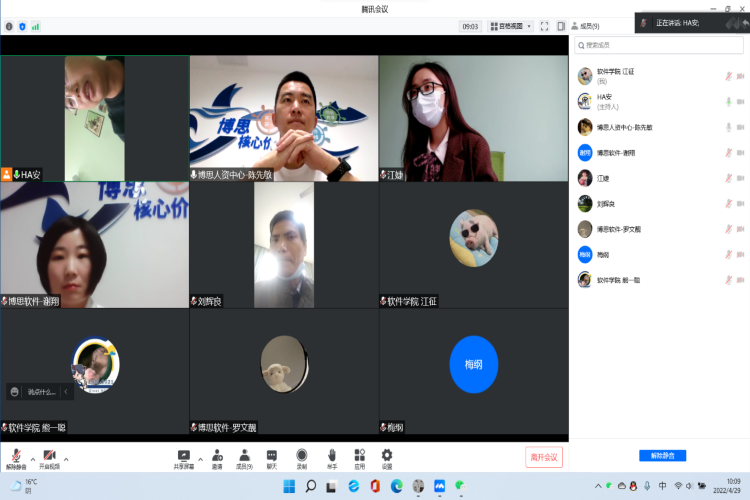Click HA安 video tile
750x500 pixels.
[95, 118]
